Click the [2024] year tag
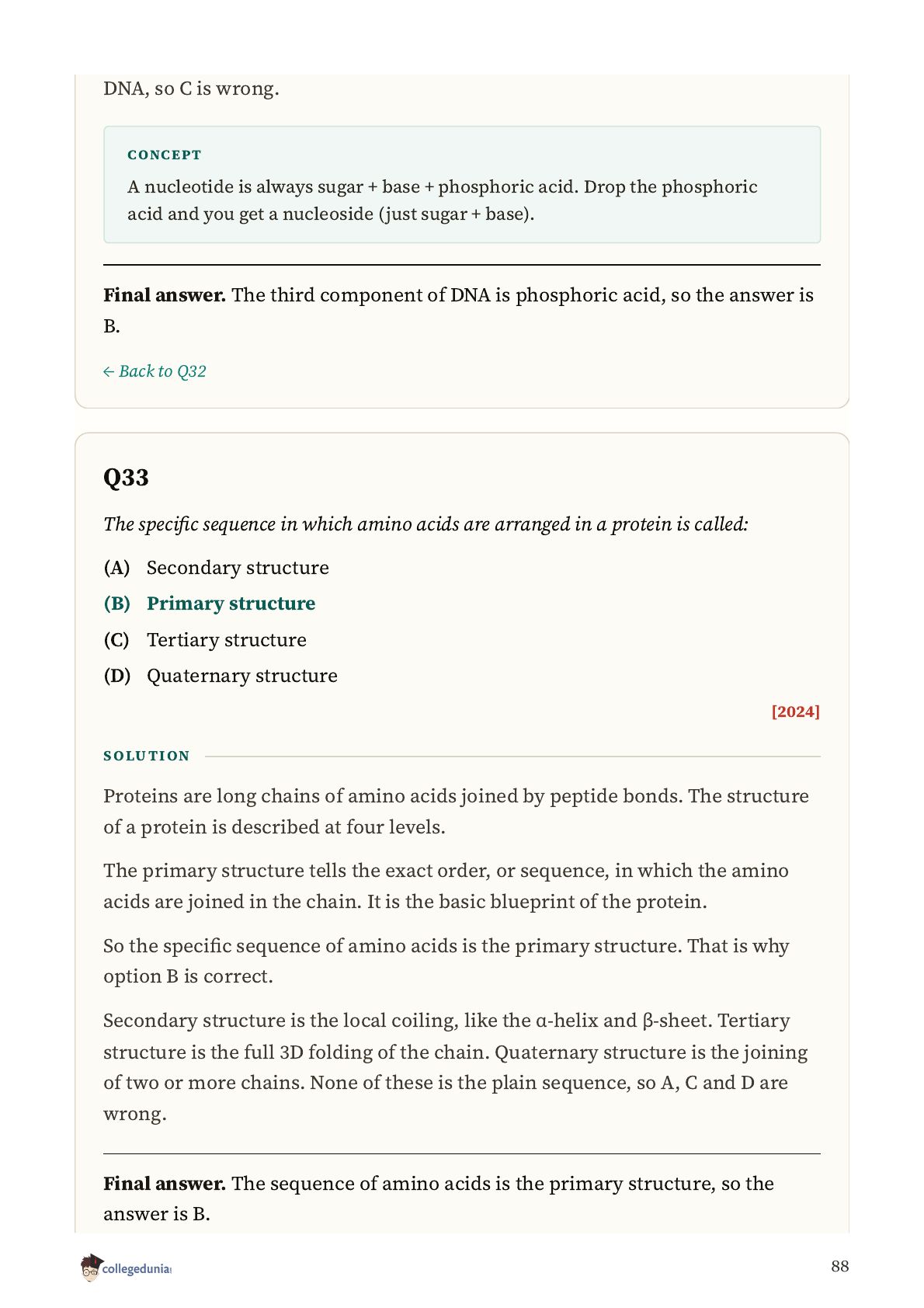Image resolution: width=924 pixels, height=1308 pixels. click(795, 711)
